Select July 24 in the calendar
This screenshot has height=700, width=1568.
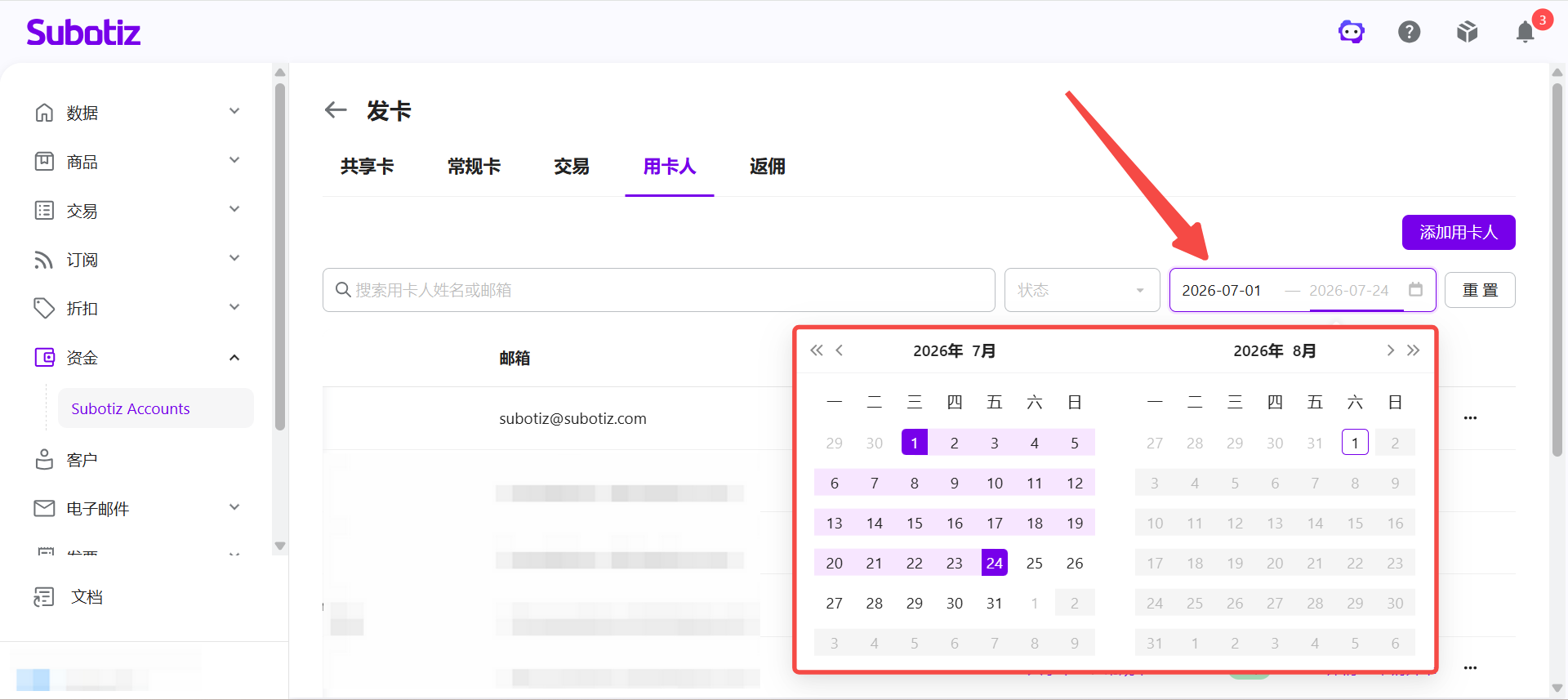click(x=995, y=563)
